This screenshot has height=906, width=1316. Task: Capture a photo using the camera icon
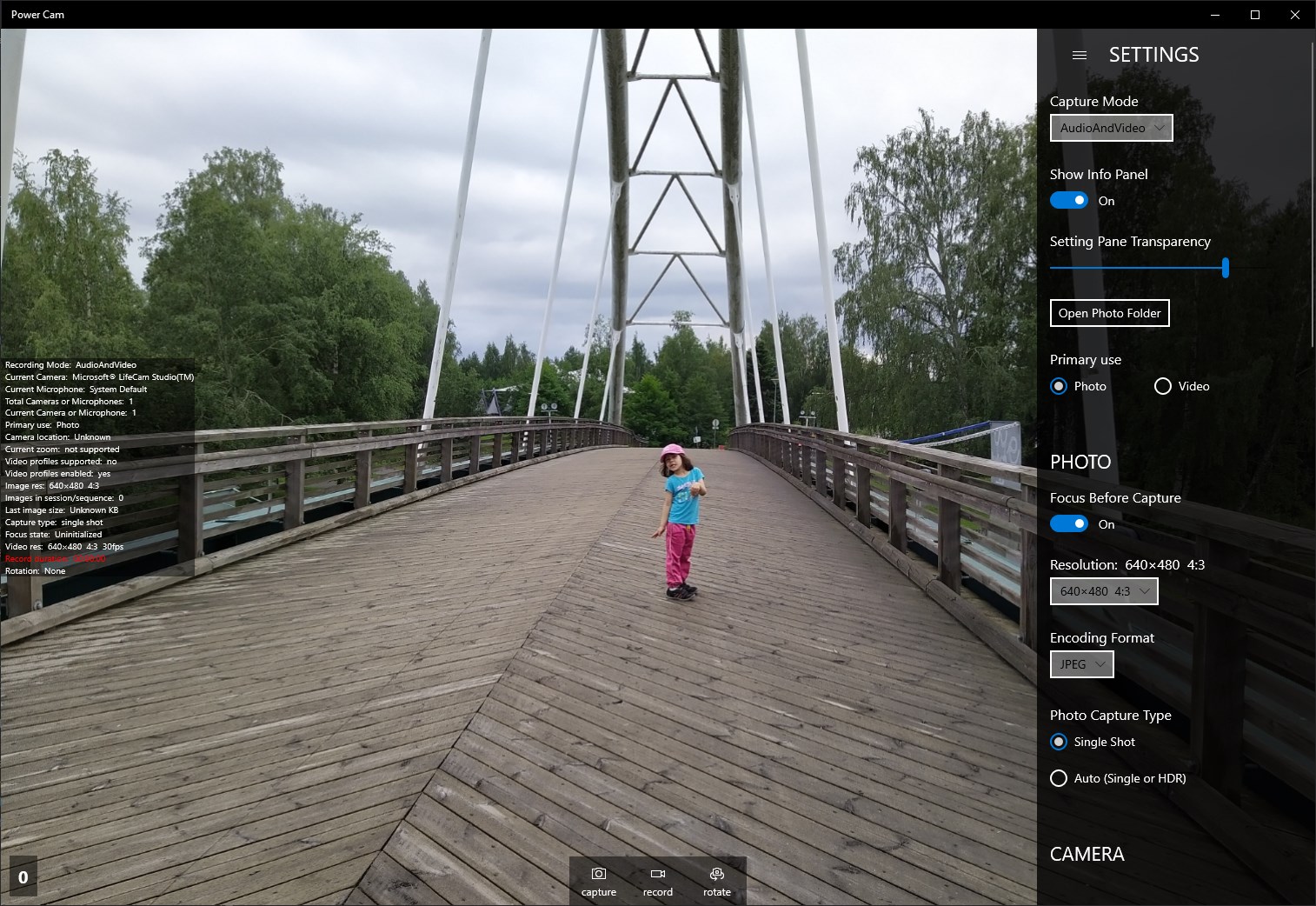[598, 880]
